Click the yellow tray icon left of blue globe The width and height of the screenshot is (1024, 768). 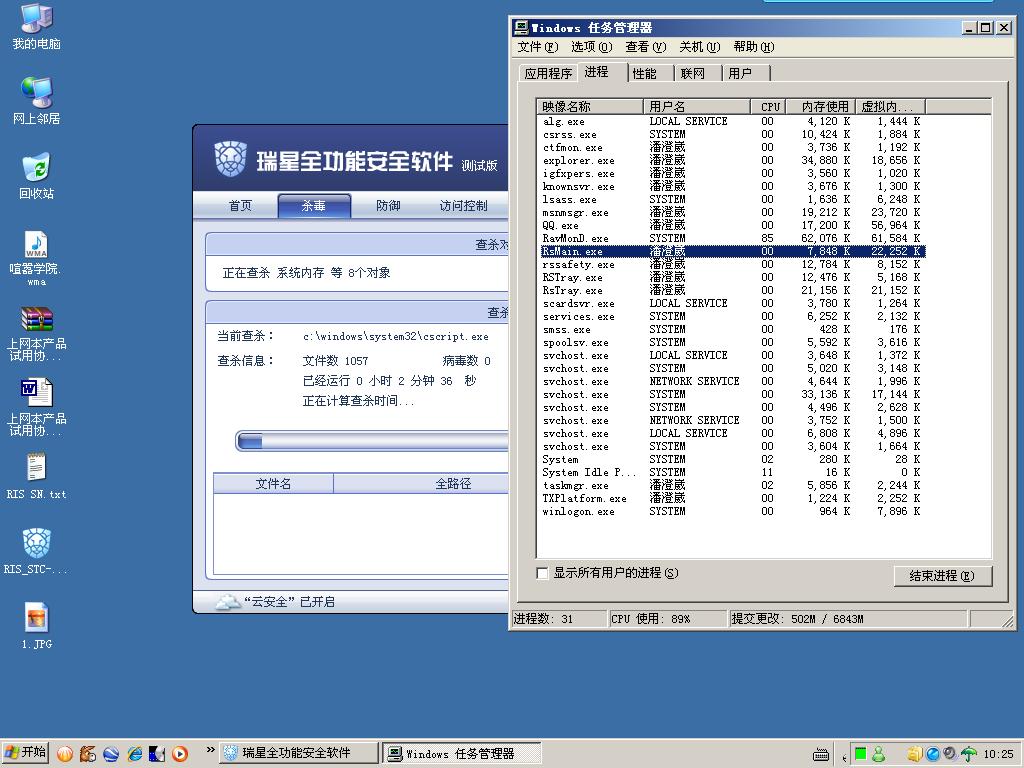(x=915, y=754)
